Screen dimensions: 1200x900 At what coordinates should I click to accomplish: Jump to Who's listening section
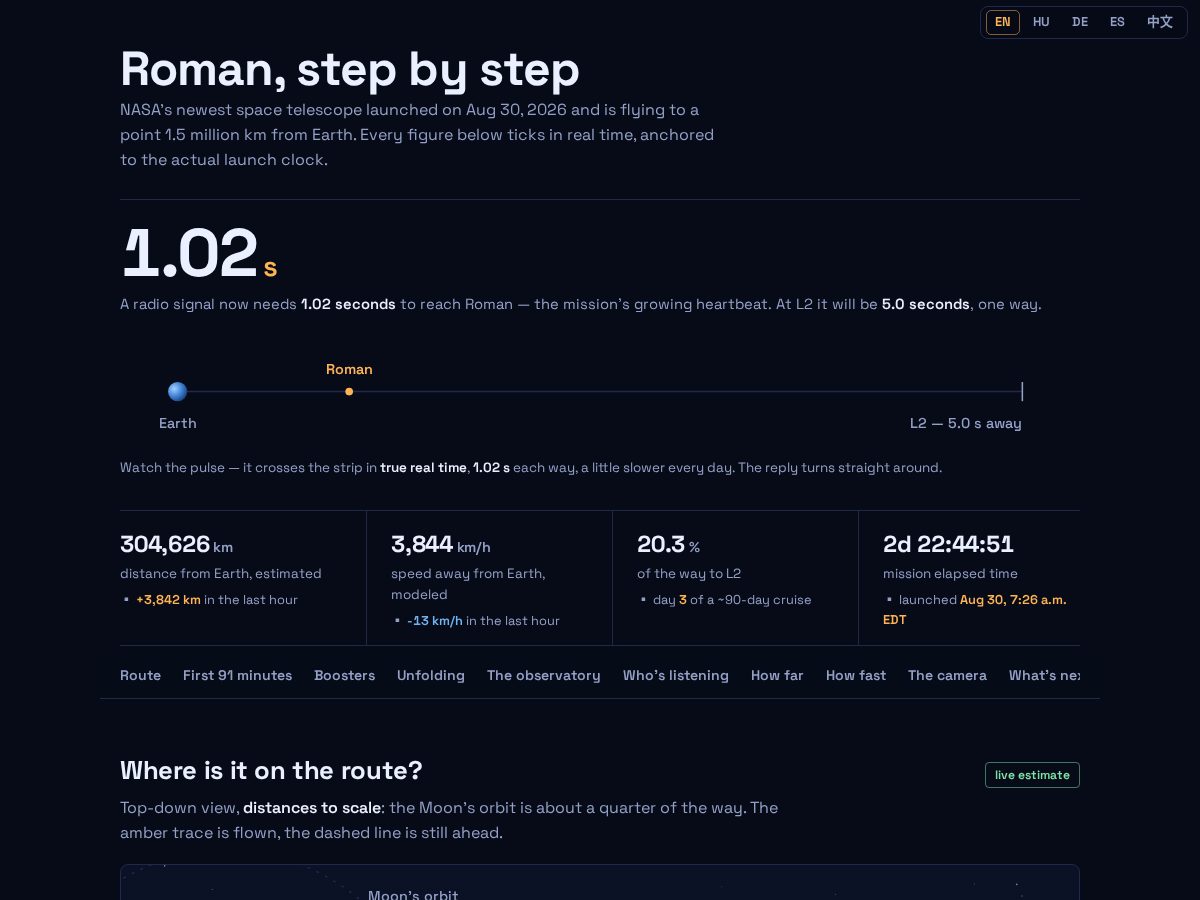click(x=676, y=675)
